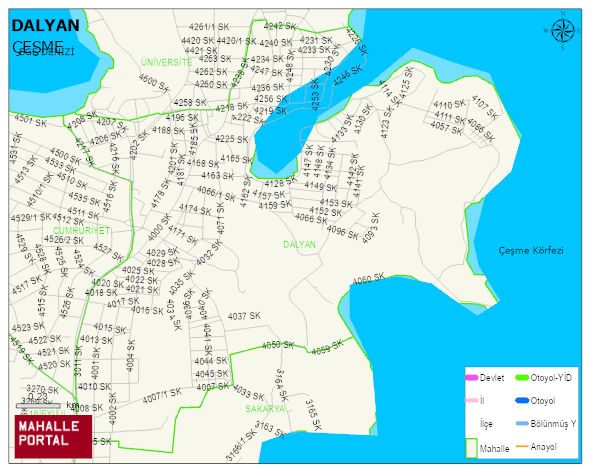Image resolution: width=591 pixels, height=472 pixels.
Task: Select the CUMHURİYET neighborhood label
Action: 81,230
